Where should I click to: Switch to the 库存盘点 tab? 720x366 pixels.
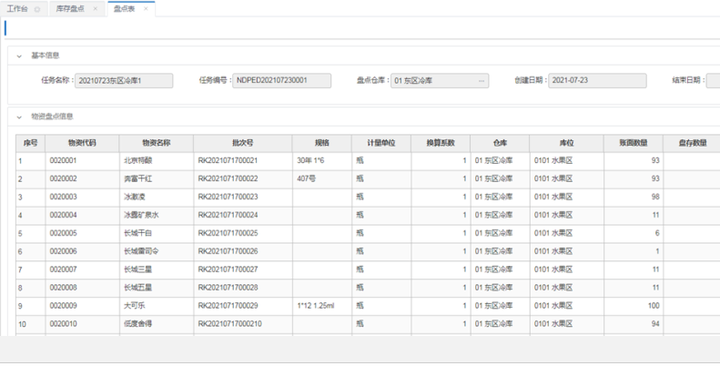tap(70, 9)
